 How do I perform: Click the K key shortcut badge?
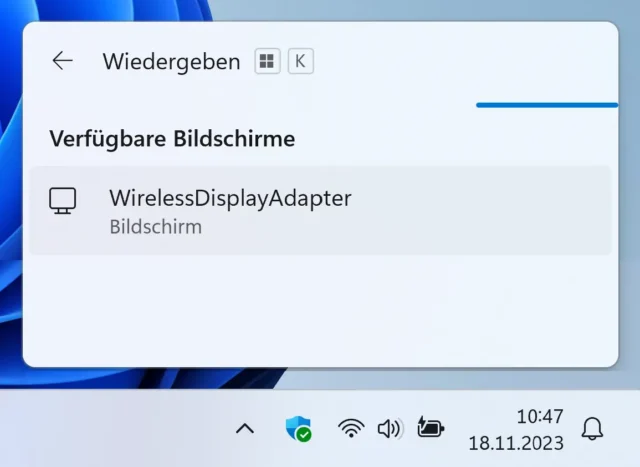coord(300,61)
